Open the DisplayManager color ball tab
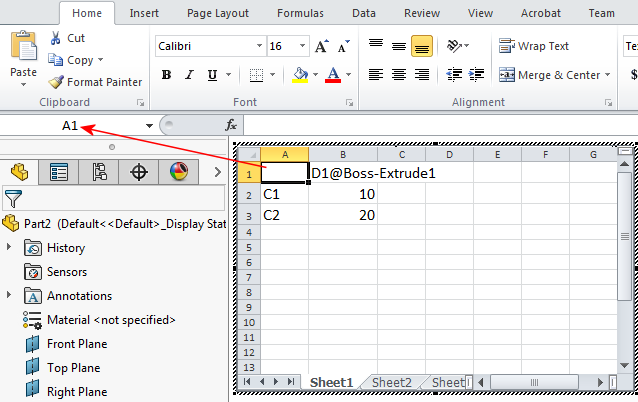The image size is (638, 402). coord(178,172)
